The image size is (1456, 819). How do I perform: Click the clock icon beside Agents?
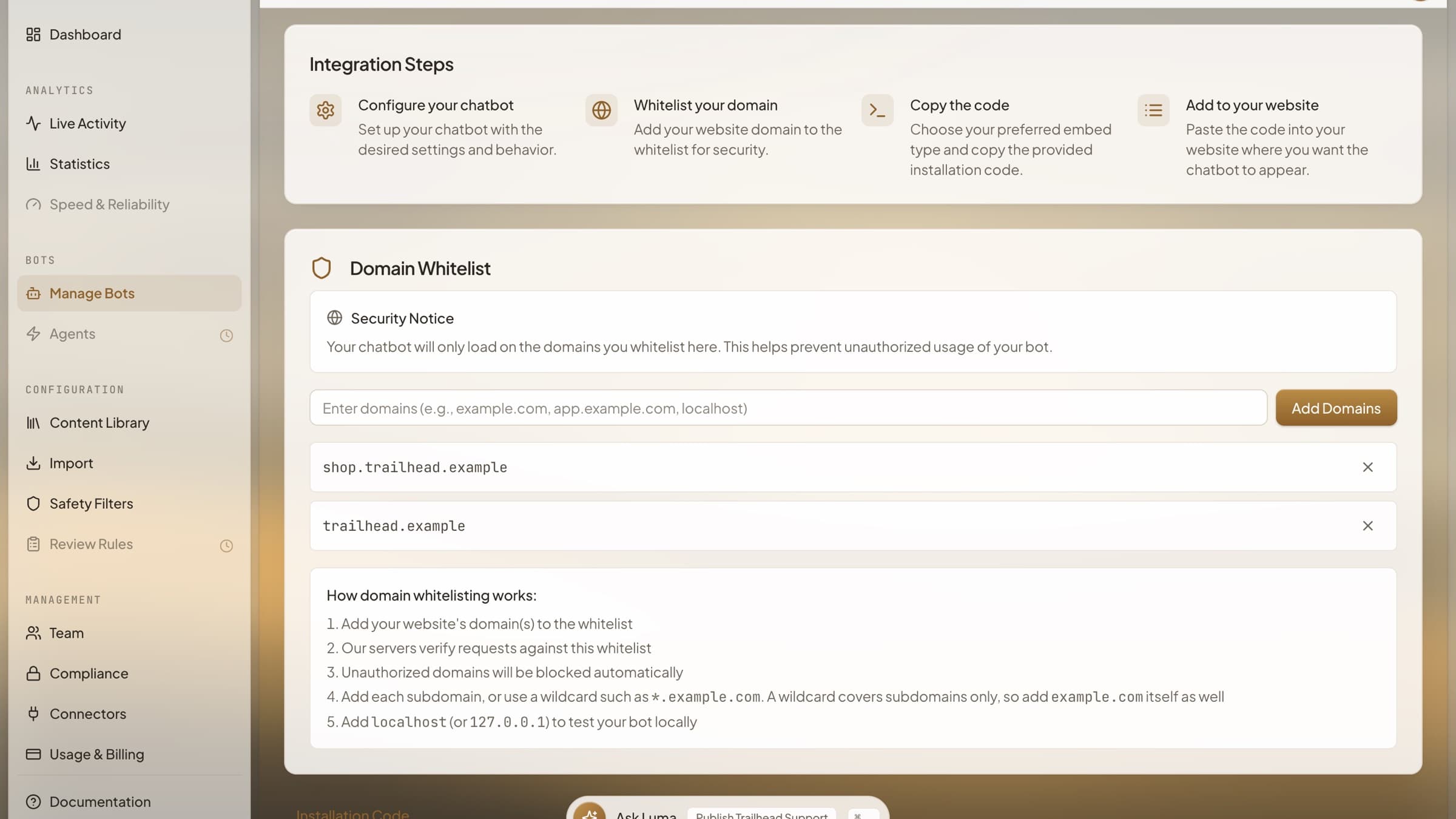point(226,335)
